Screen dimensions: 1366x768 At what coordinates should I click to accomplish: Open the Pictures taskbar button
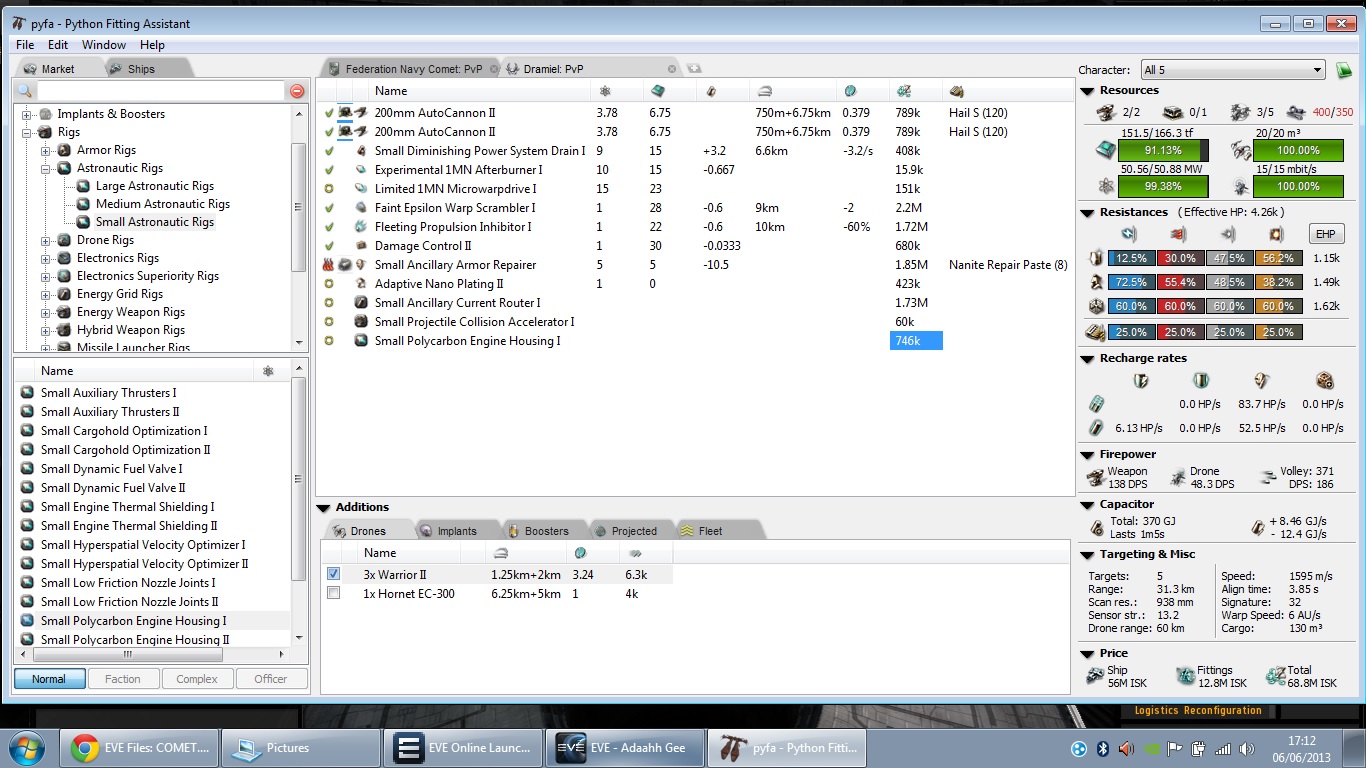click(300, 747)
